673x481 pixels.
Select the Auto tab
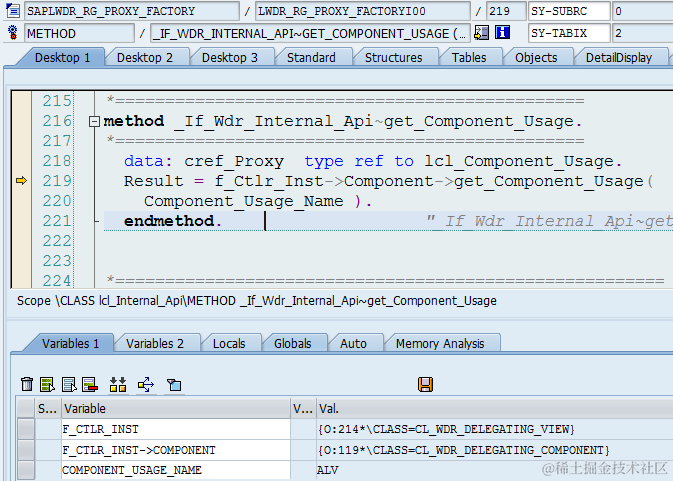[x=353, y=343]
